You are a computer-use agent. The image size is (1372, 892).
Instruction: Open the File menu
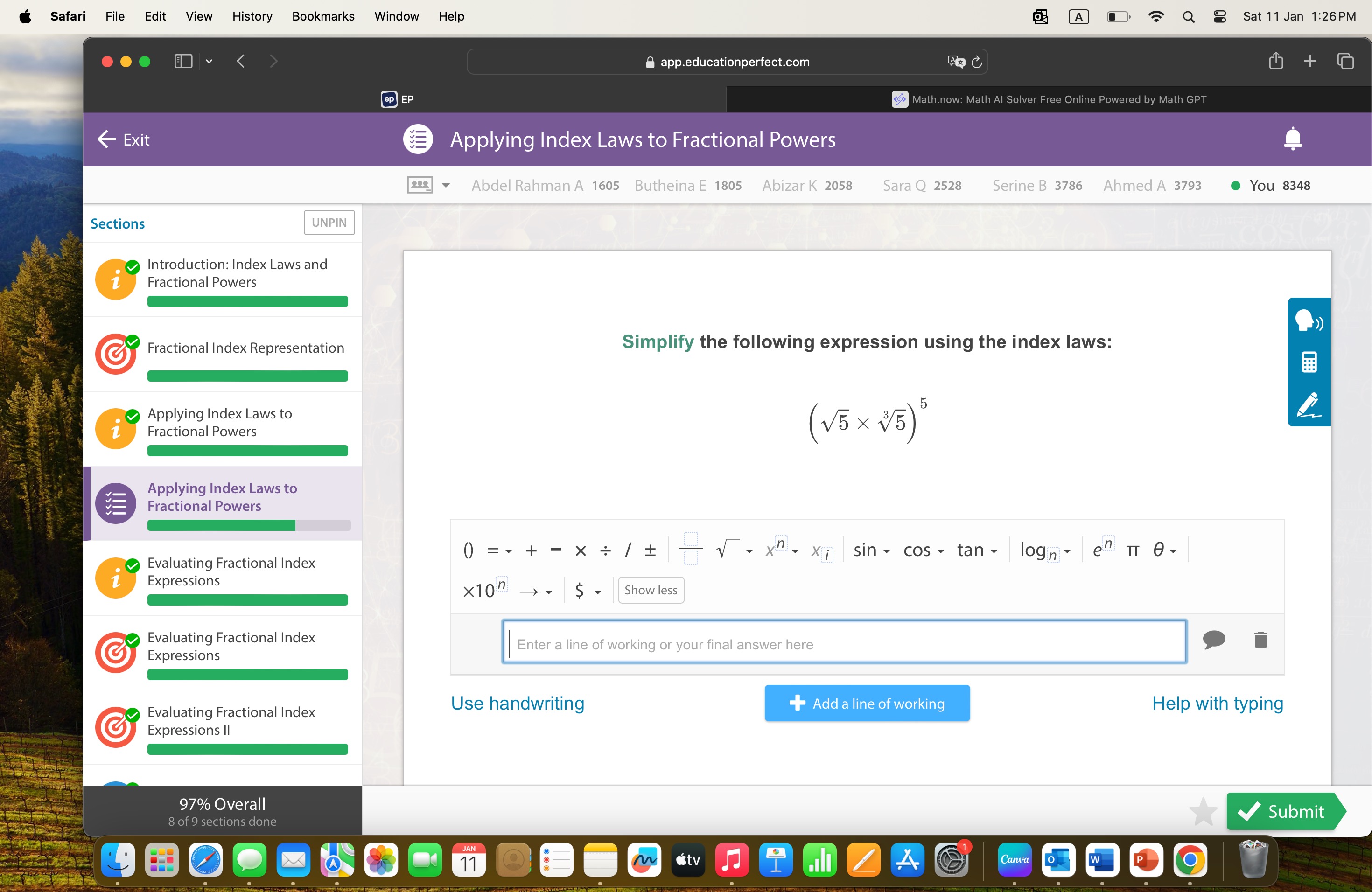115,16
